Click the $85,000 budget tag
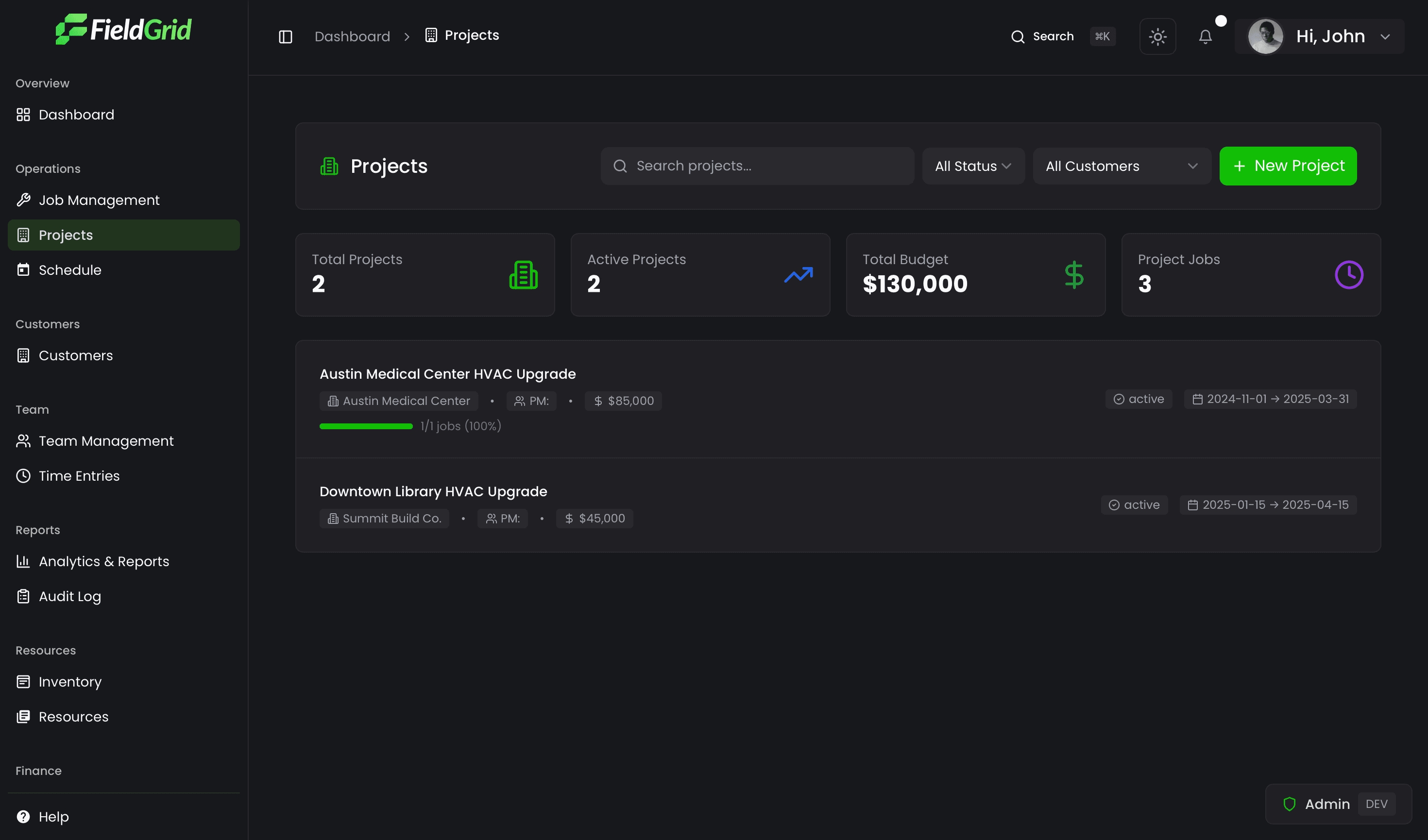Image resolution: width=1428 pixels, height=840 pixels. 623,401
